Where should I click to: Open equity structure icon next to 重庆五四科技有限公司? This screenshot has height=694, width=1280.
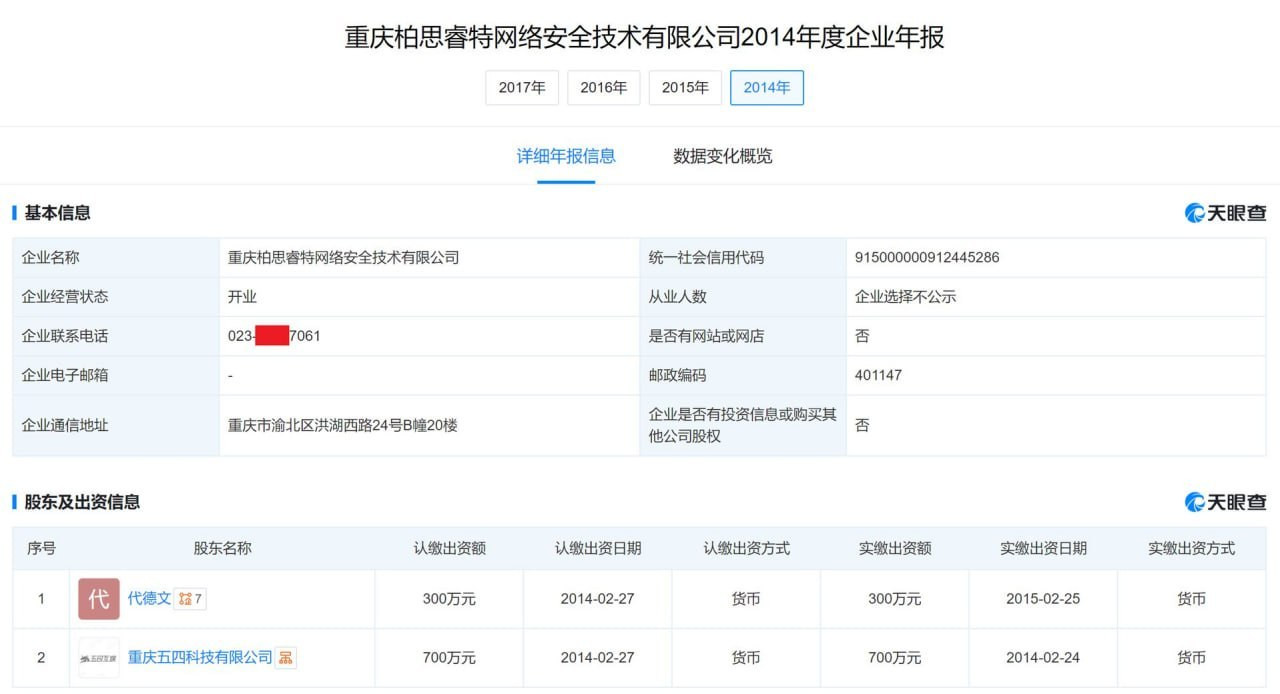point(287,658)
